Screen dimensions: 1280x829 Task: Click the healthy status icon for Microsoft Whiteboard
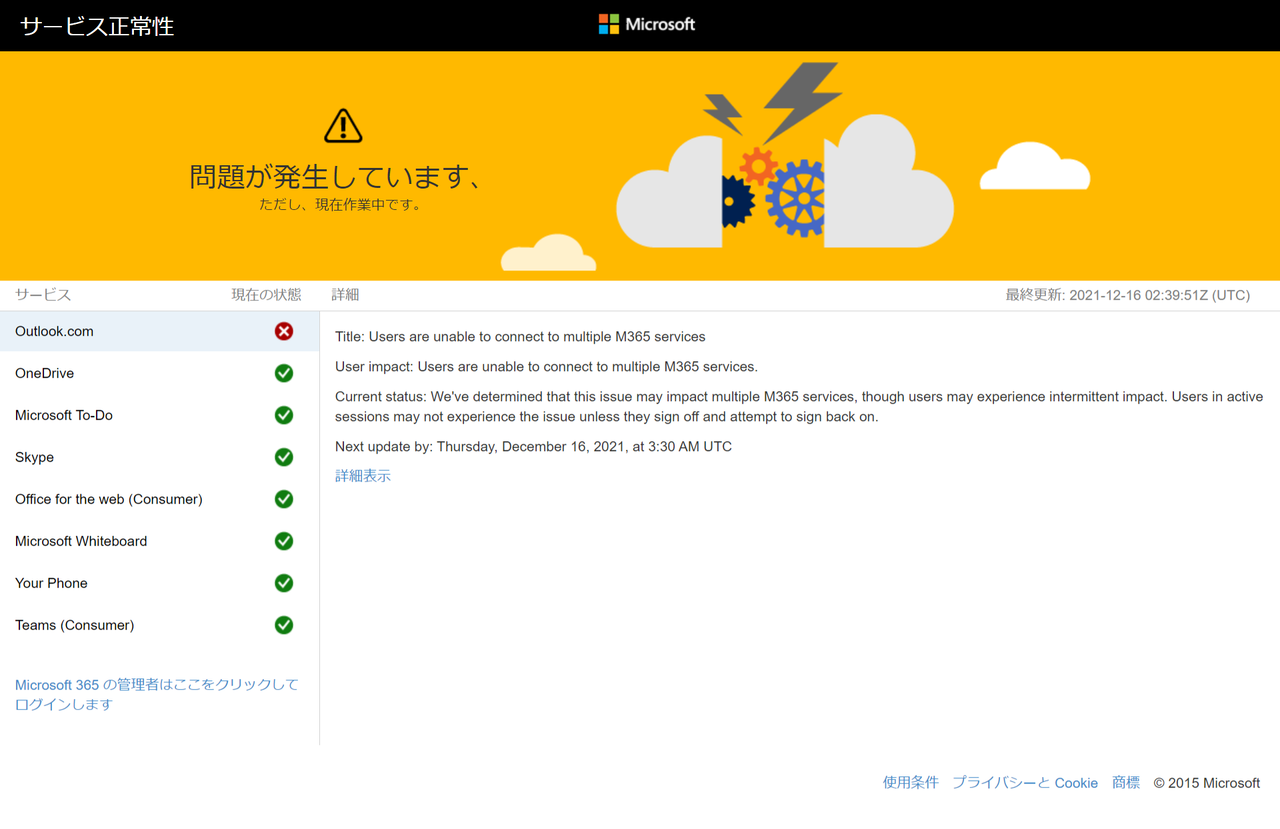click(x=284, y=541)
